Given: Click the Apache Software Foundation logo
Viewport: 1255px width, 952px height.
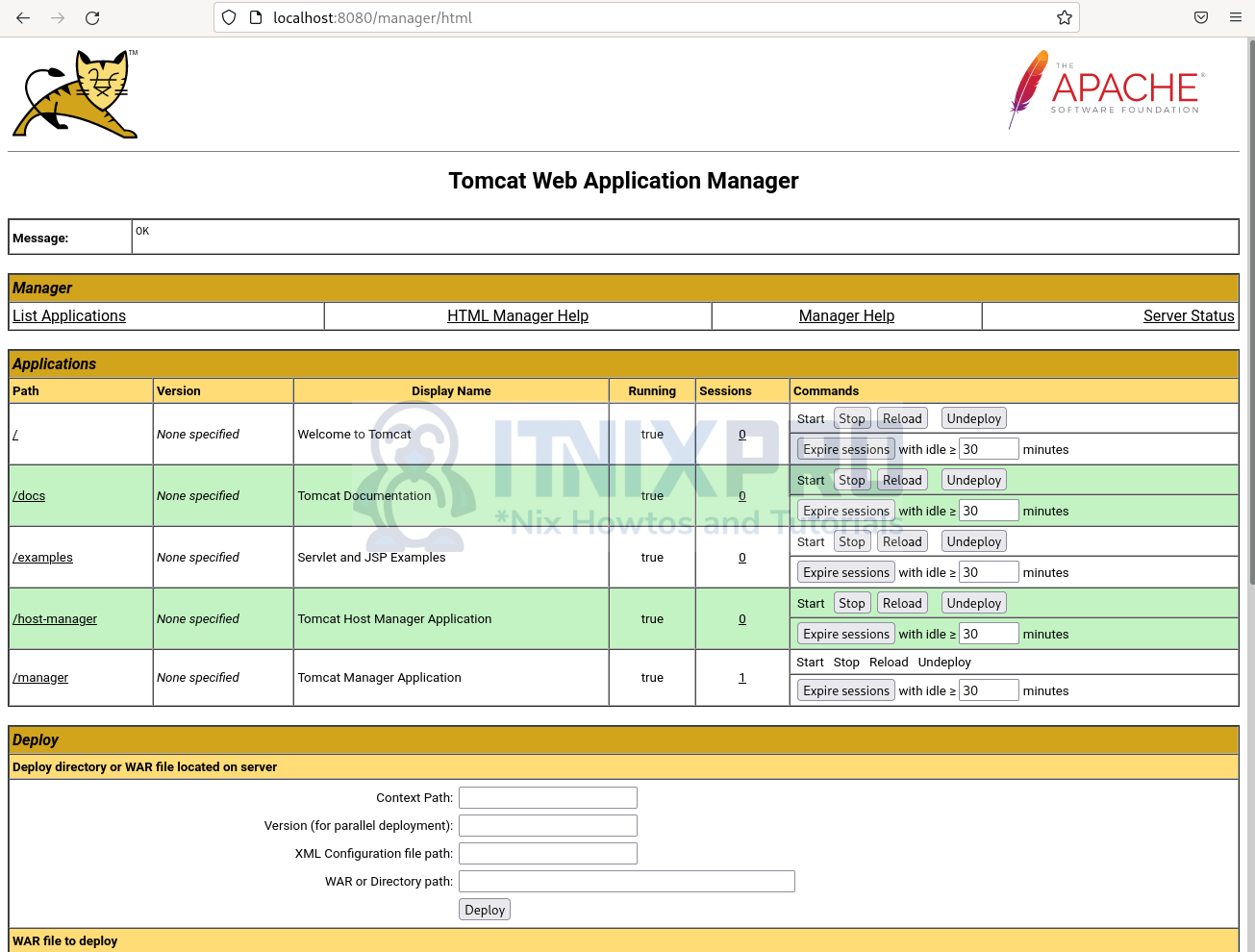Looking at the screenshot, I should (x=1106, y=89).
